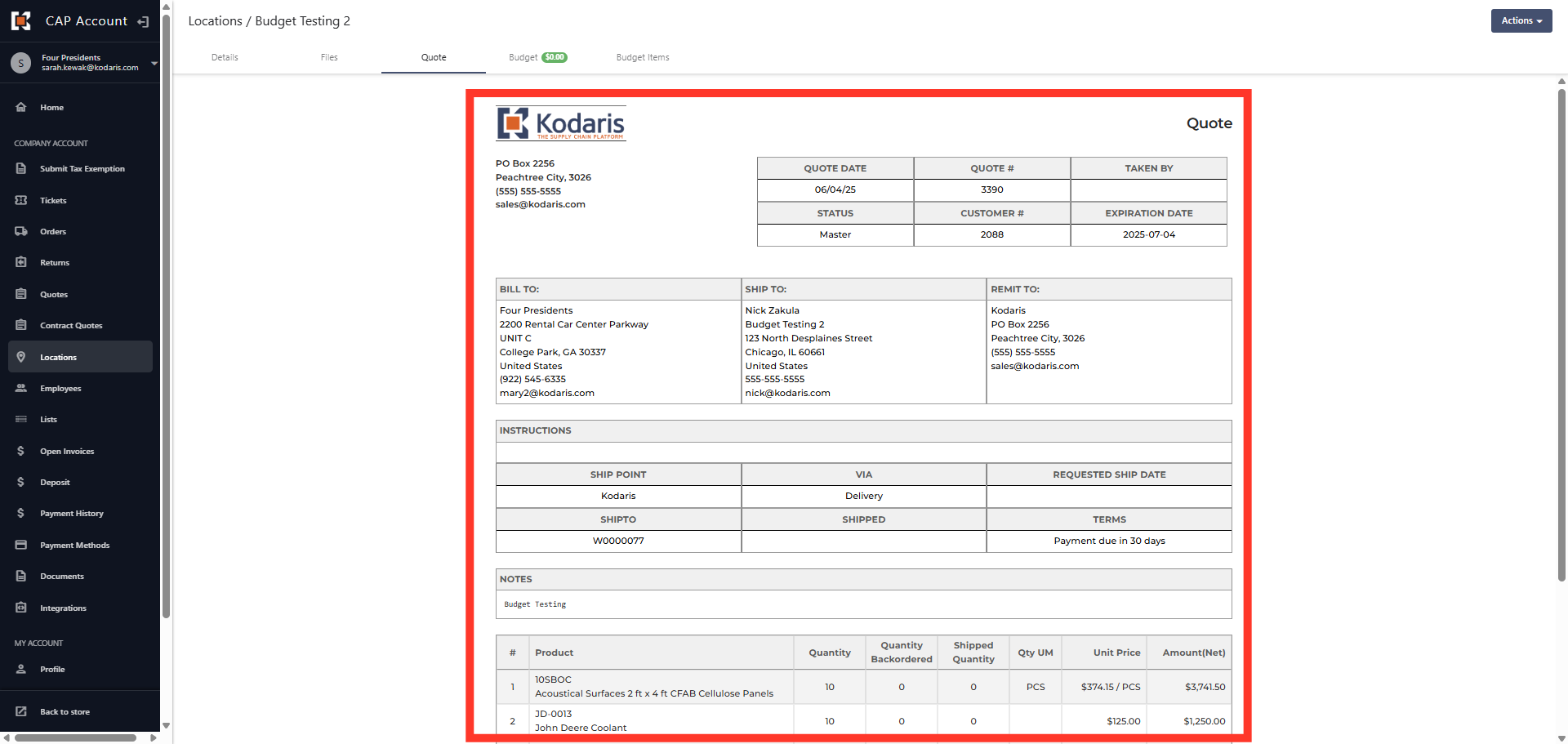The width and height of the screenshot is (1568, 744).
Task: Click the $0.00 budget badge
Action: click(x=555, y=57)
